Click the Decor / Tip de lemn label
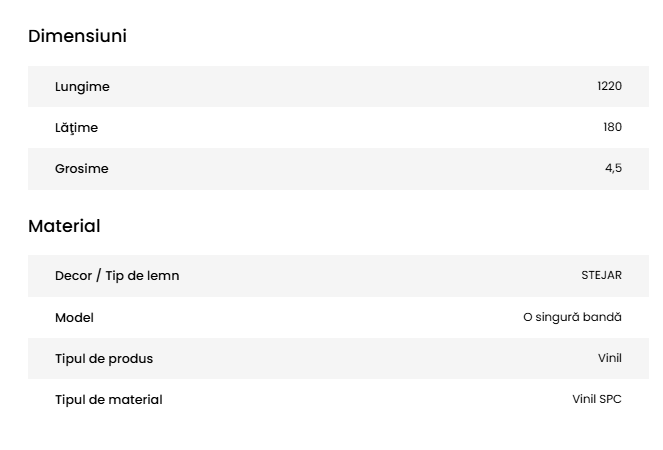Viewport: 663px width, 450px height. point(117,276)
